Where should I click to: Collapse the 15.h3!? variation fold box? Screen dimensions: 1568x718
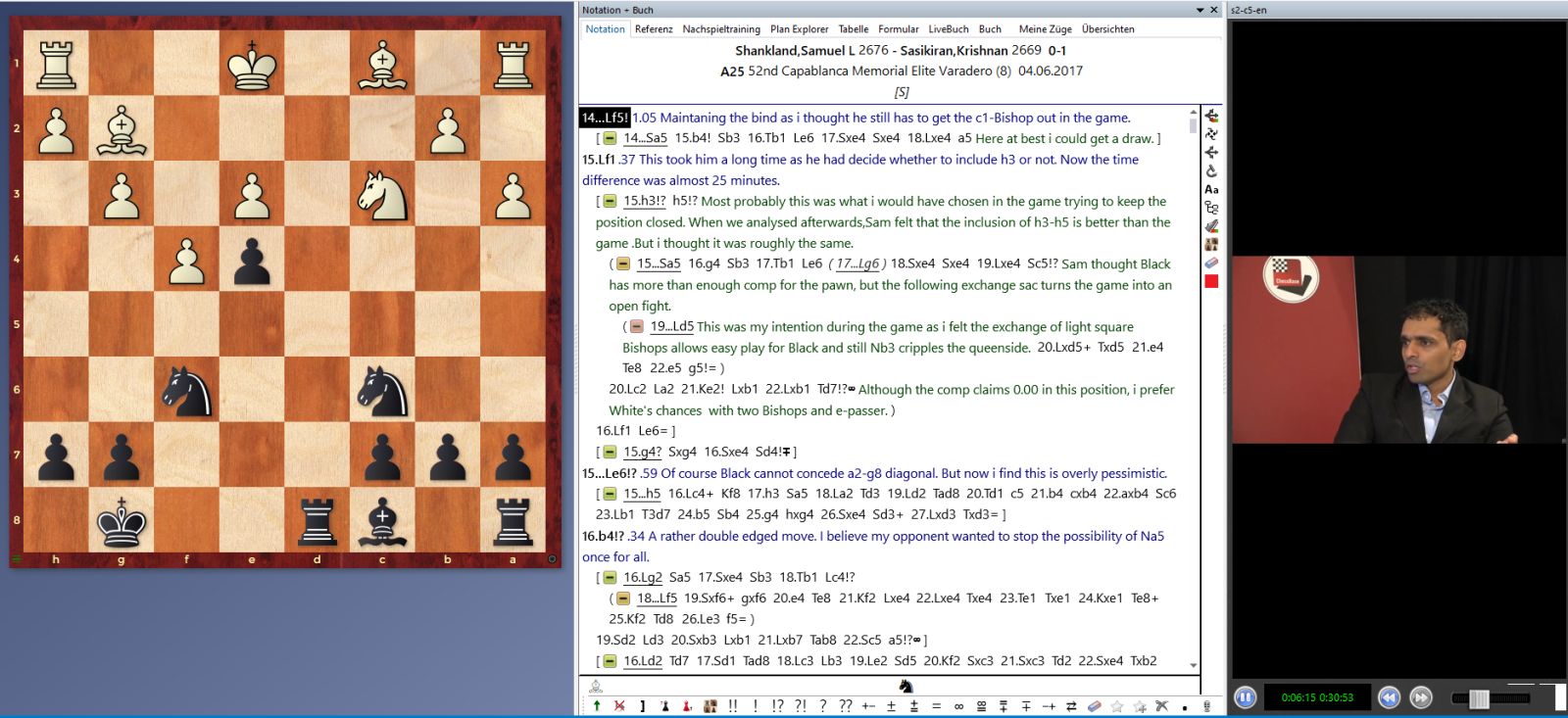[610, 202]
